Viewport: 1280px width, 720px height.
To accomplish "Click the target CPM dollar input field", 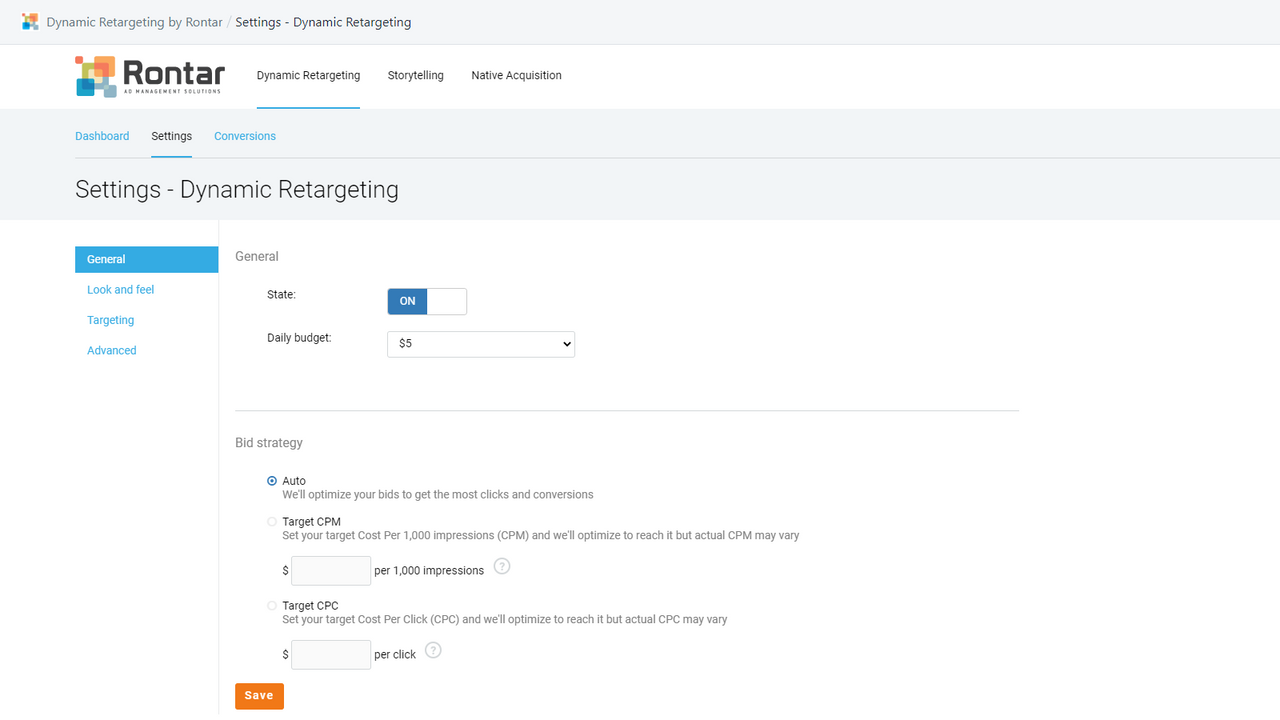I will point(330,570).
